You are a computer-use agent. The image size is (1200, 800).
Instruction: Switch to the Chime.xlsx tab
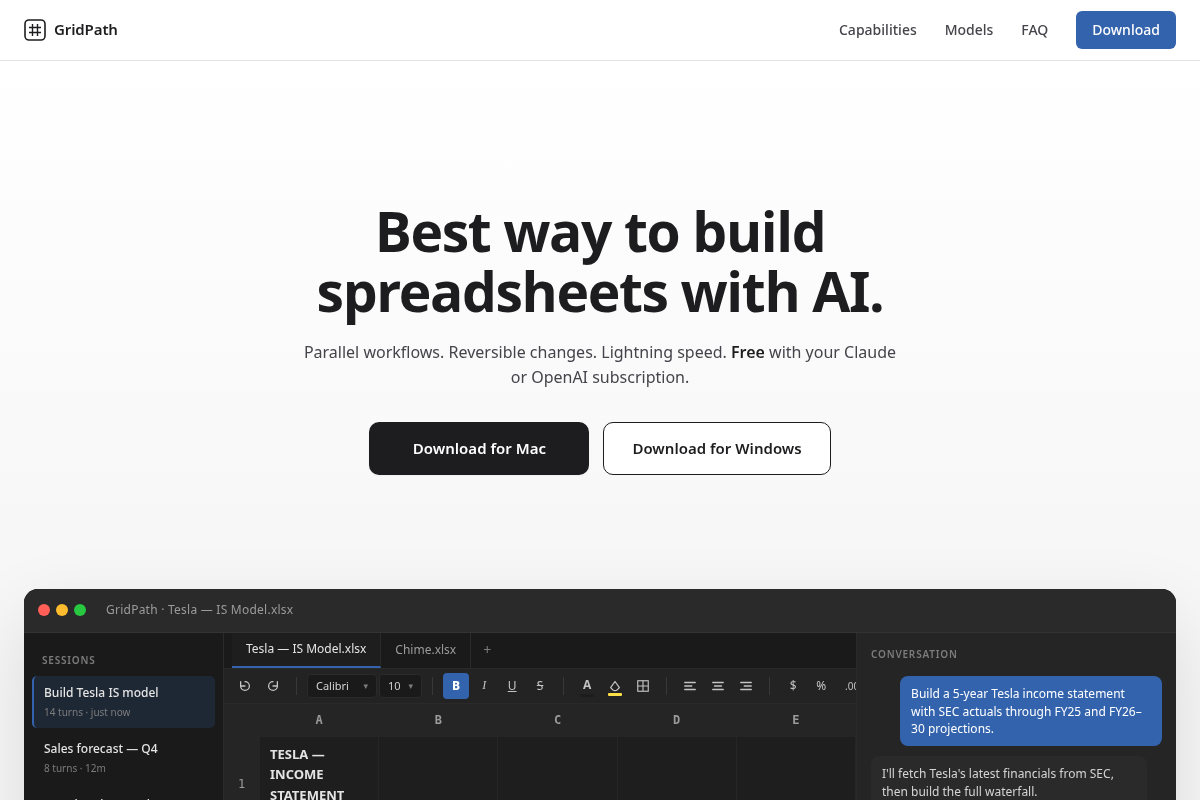426,650
